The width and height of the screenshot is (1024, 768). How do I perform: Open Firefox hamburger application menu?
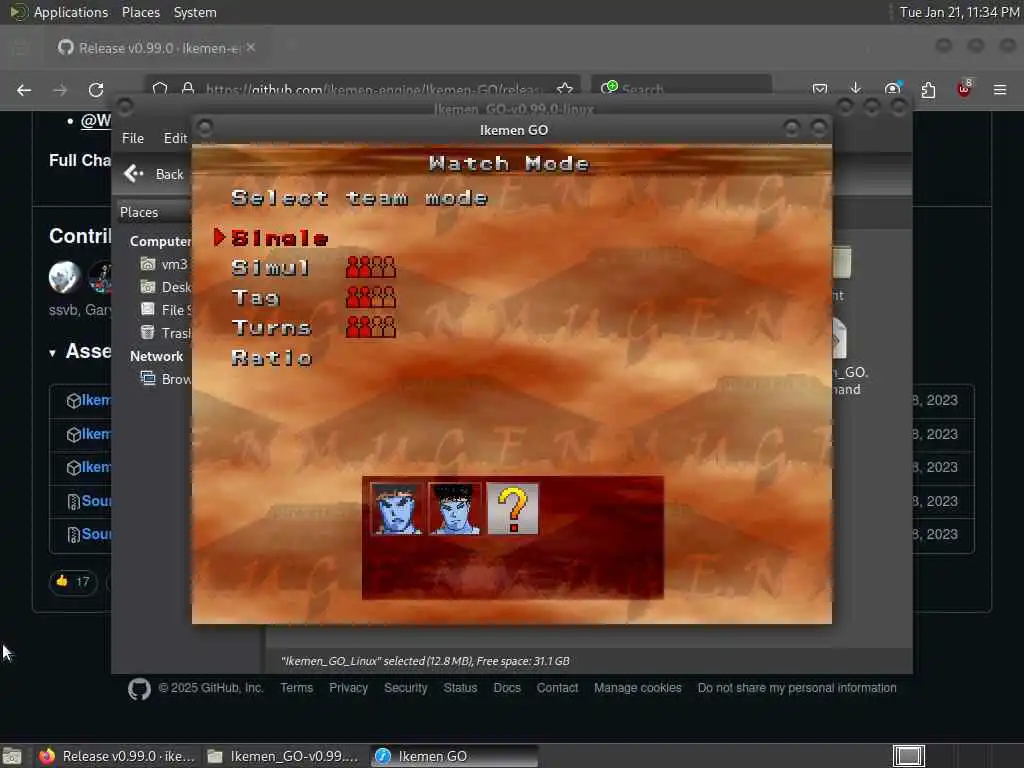tap(1000, 89)
